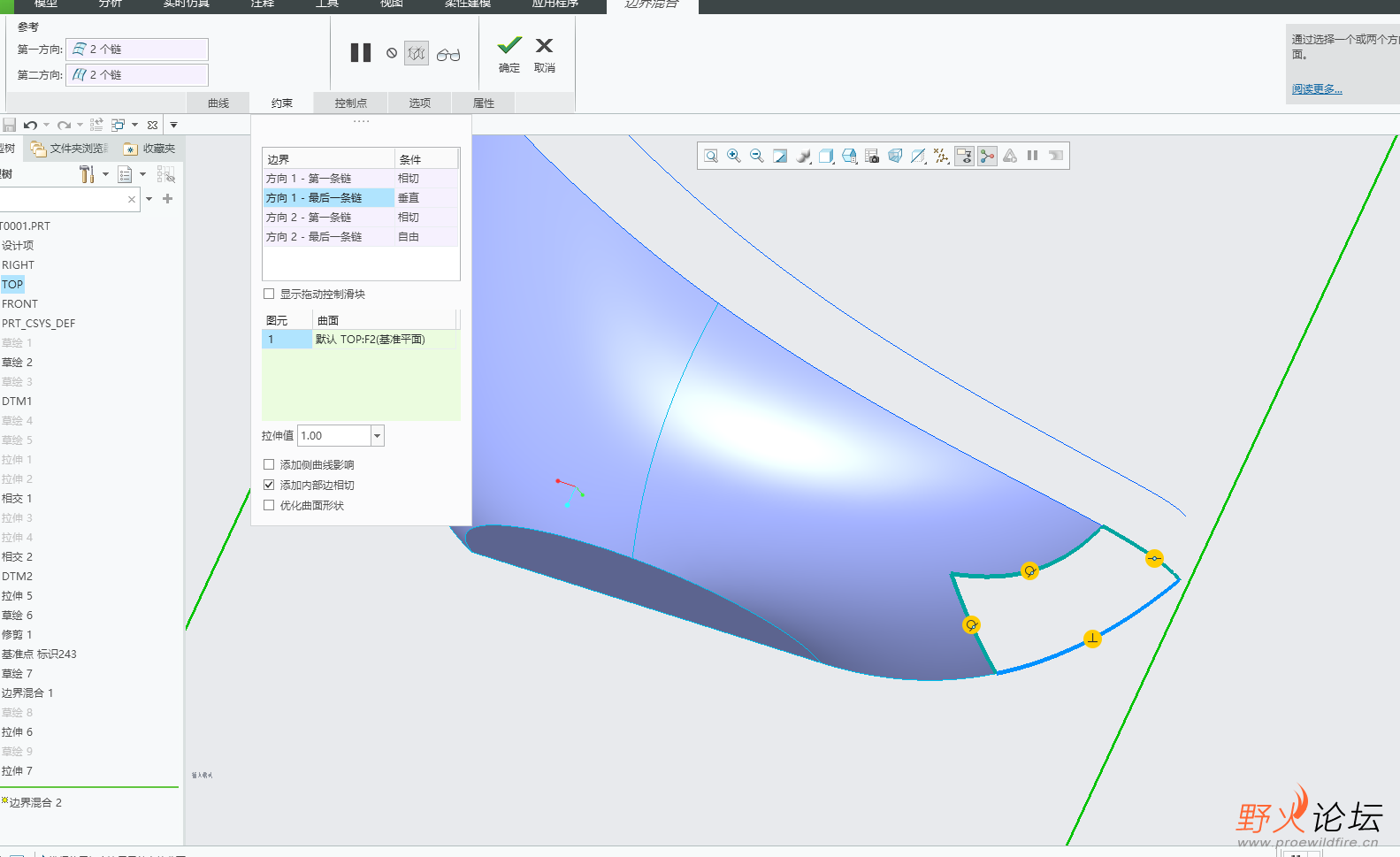The image size is (1400, 857).
Task: Open the 属性 tab
Action: tap(484, 103)
